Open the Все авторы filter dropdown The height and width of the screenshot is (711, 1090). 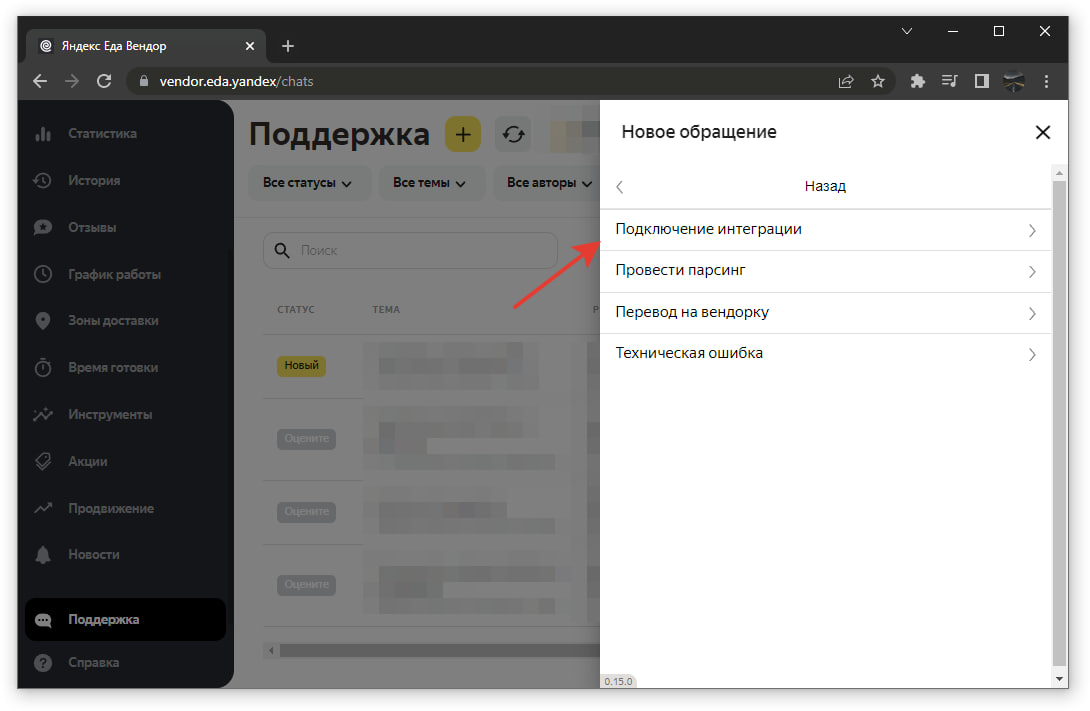click(549, 183)
